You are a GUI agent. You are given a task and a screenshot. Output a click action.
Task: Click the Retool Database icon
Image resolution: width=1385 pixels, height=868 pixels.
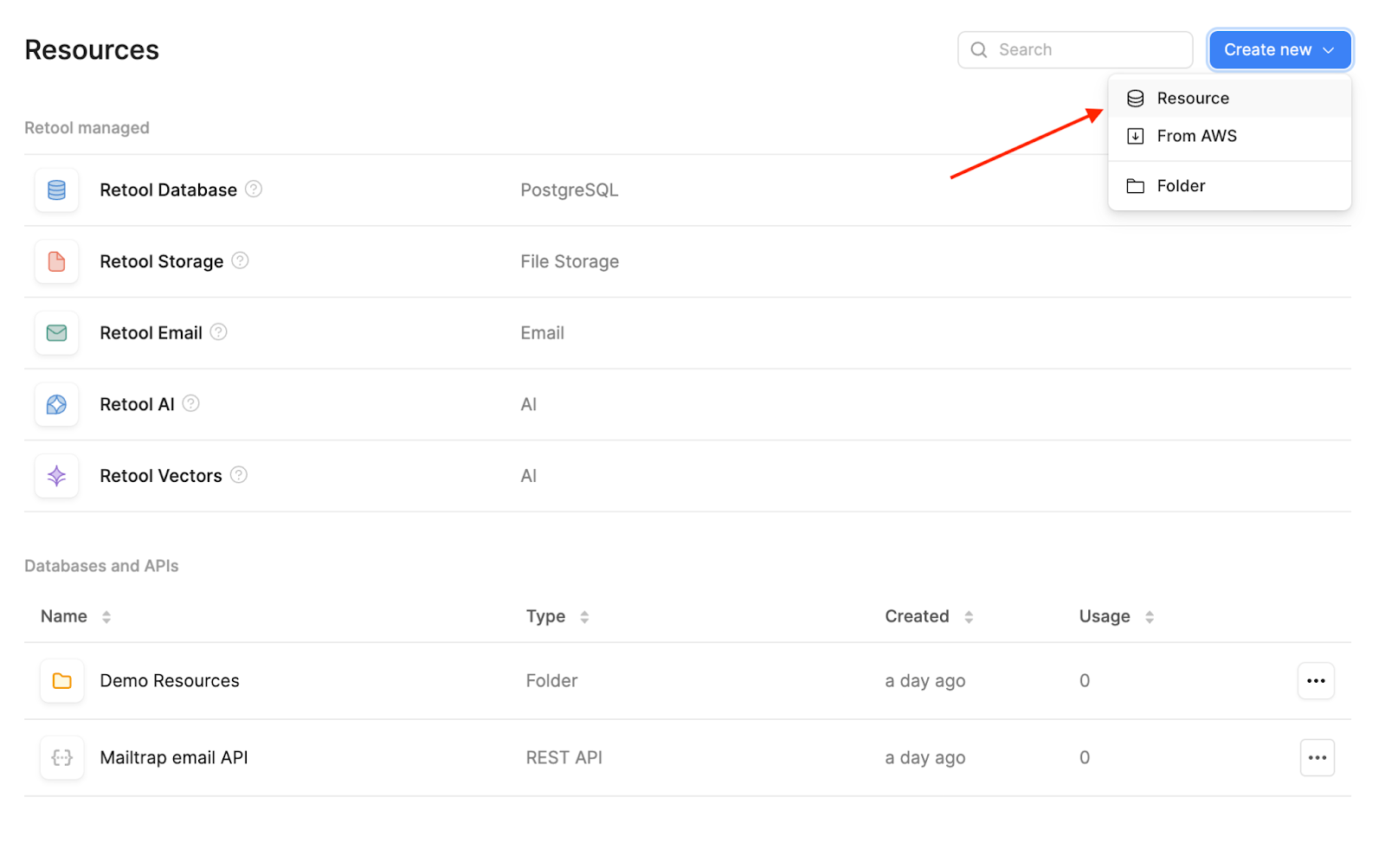(55, 190)
